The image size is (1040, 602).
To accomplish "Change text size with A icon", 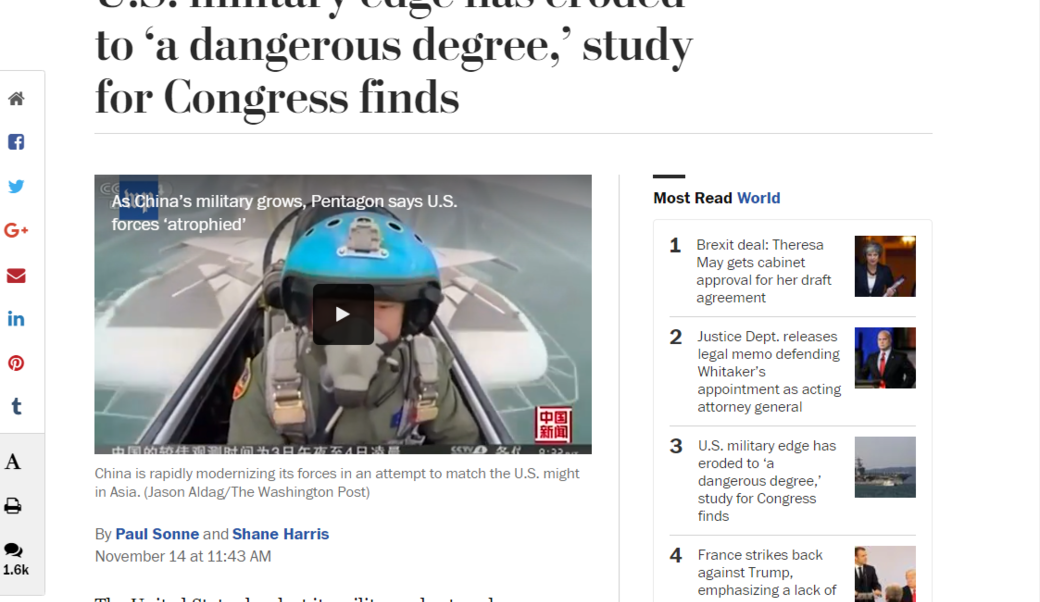I will [x=13, y=461].
